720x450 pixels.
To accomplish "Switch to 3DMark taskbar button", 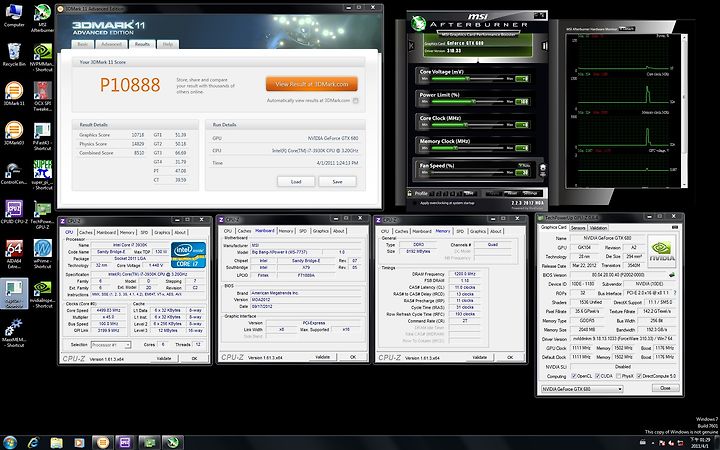I will tap(102, 442).
